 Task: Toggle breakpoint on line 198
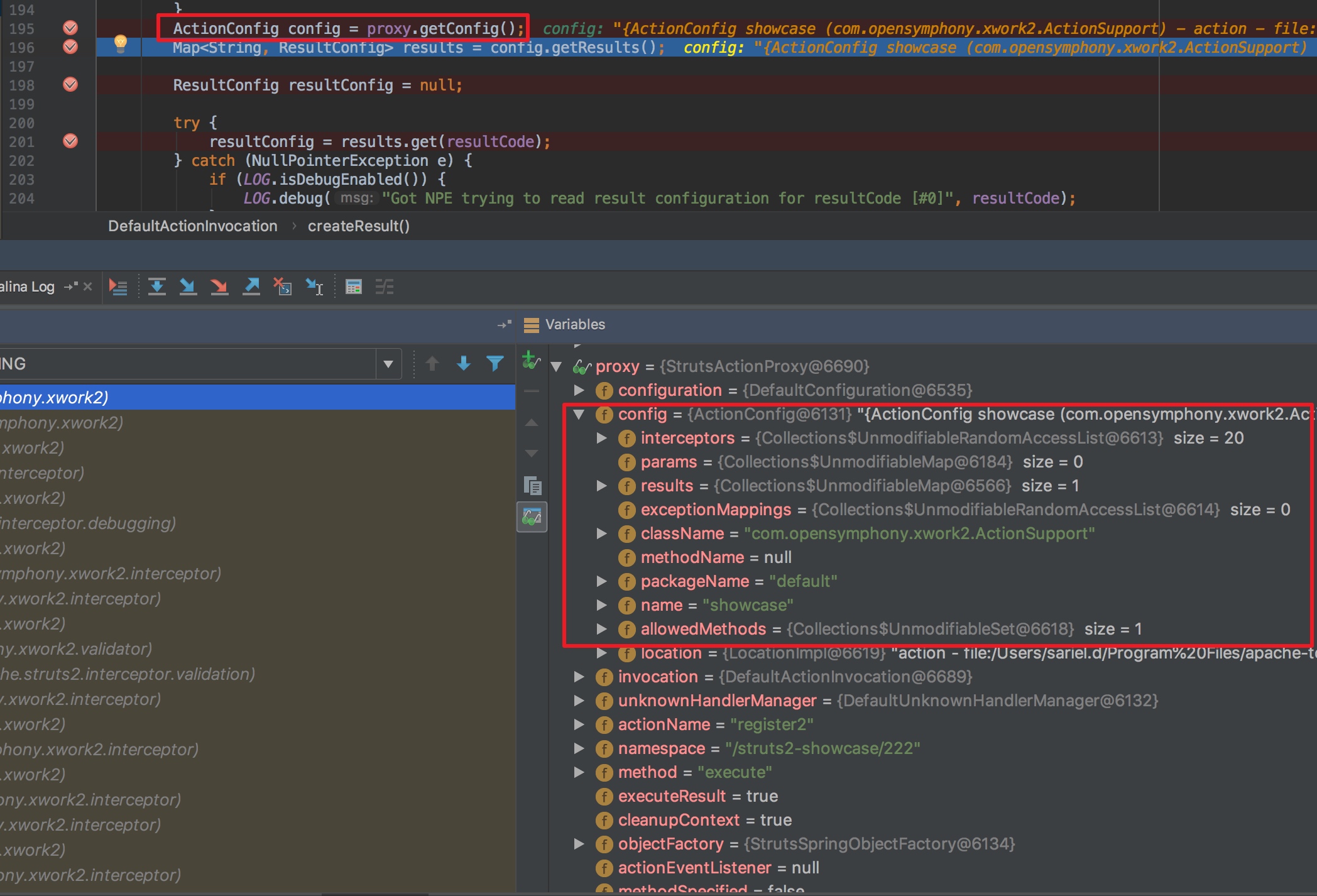coord(70,84)
